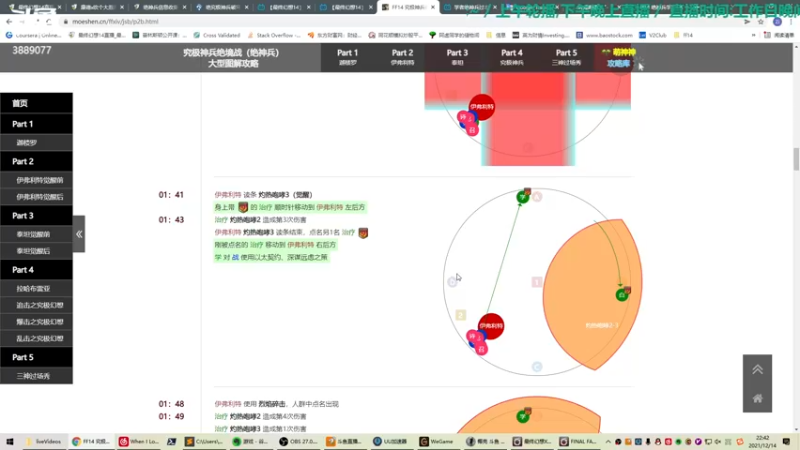
Task: Open 泰坦觉醒后 in the sidebar
Action: click(x=36, y=251)
